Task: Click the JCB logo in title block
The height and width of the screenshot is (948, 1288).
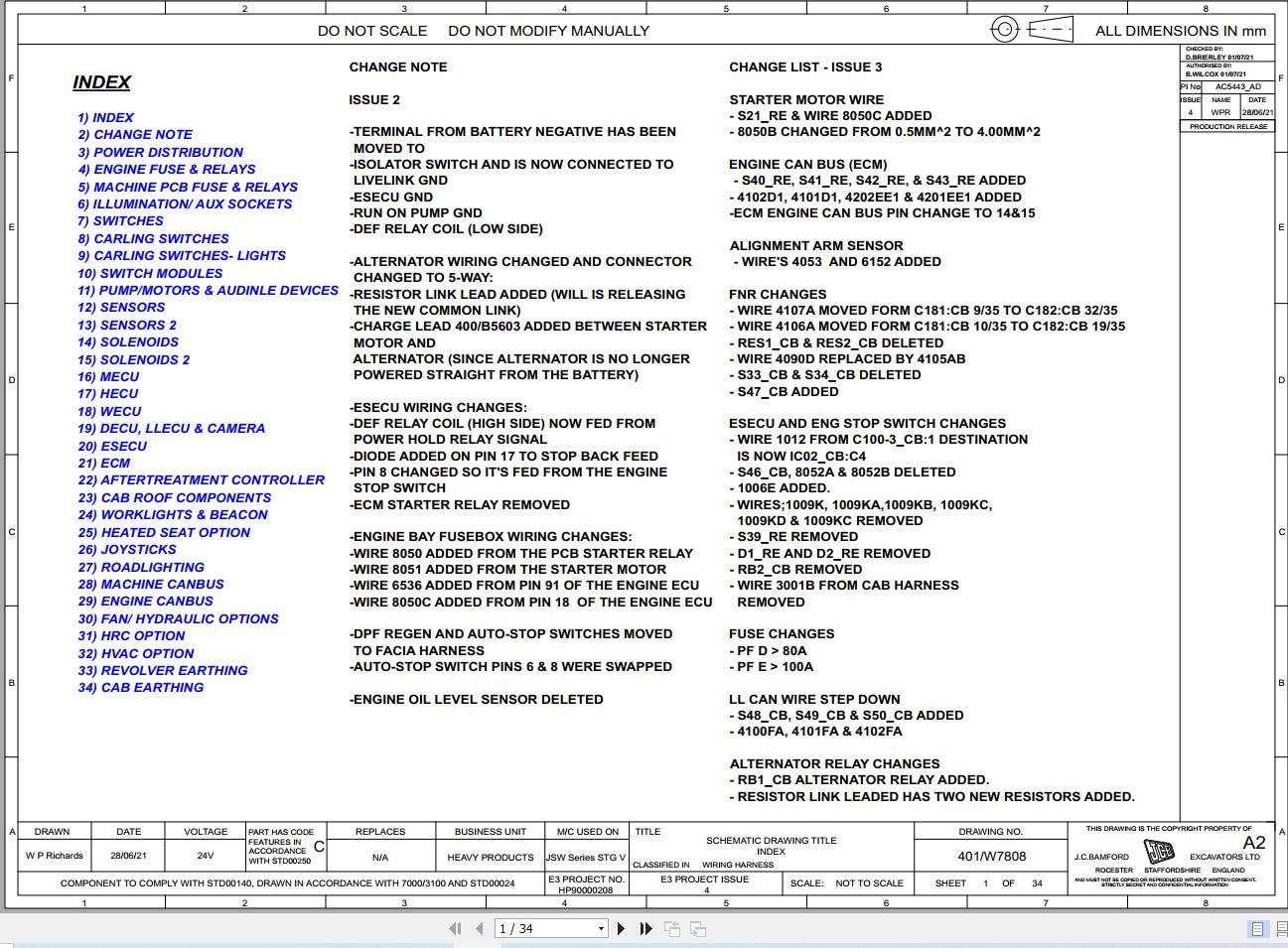Action: click(x=1158, y=853)
